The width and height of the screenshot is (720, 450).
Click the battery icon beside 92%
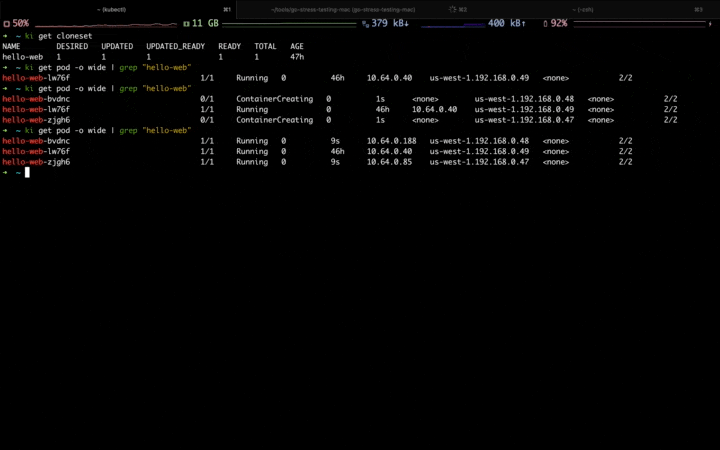click(x=546, y=23)
